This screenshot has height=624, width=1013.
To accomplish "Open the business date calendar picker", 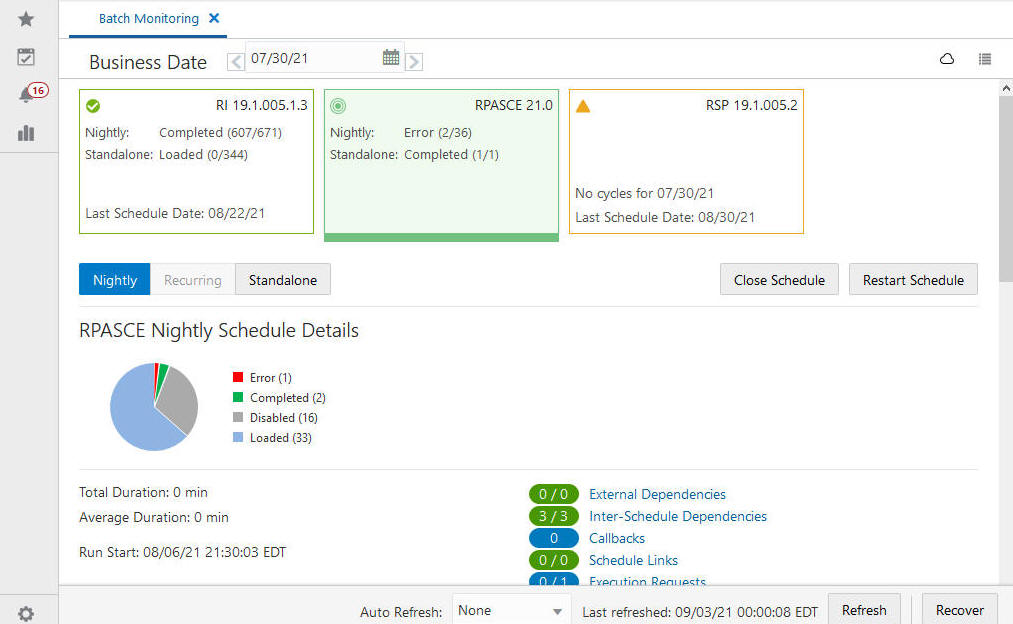I will point(391,57).
